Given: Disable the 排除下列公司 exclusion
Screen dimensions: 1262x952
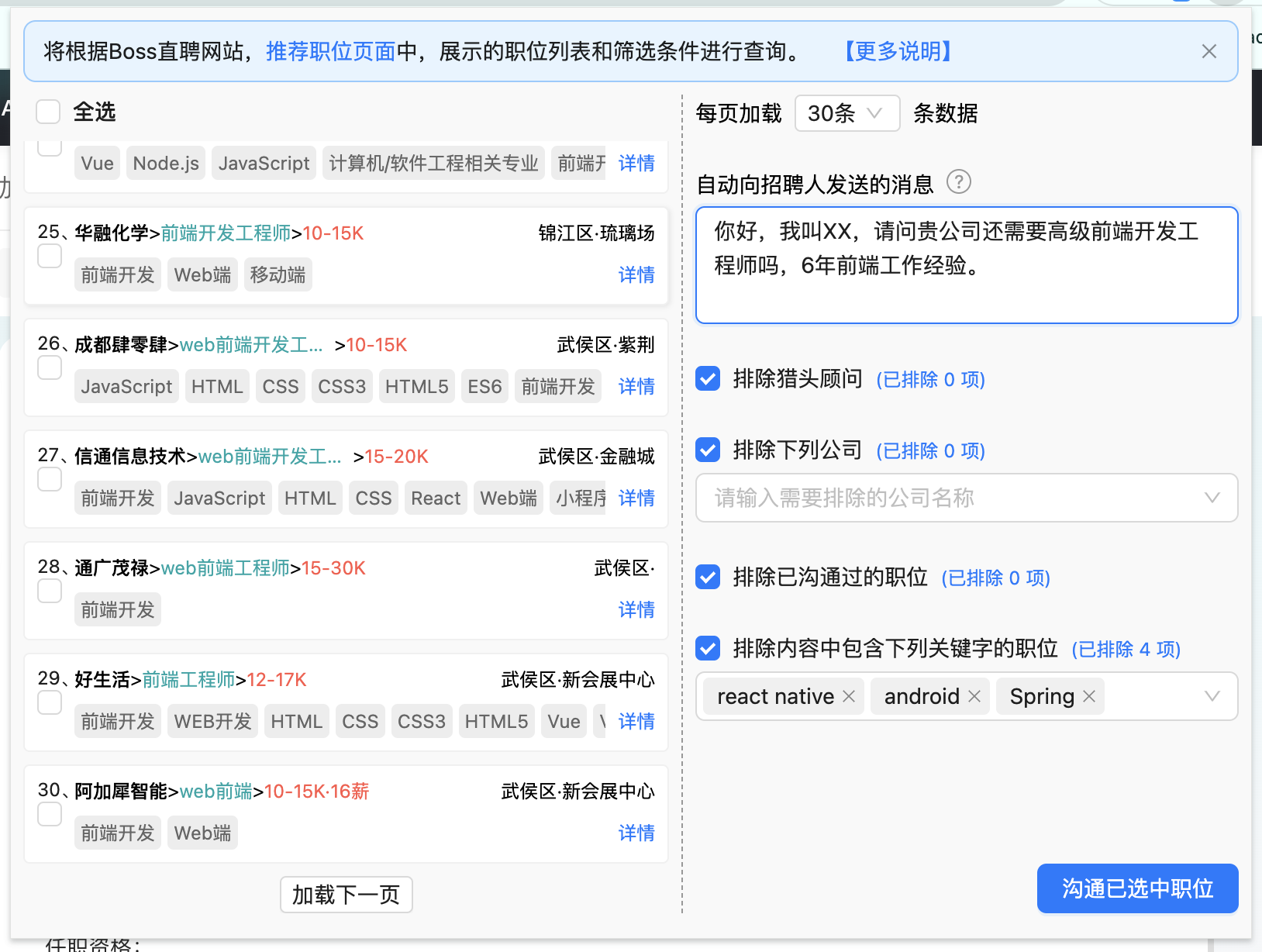Looking at the screenshot, I should (707, 450).
